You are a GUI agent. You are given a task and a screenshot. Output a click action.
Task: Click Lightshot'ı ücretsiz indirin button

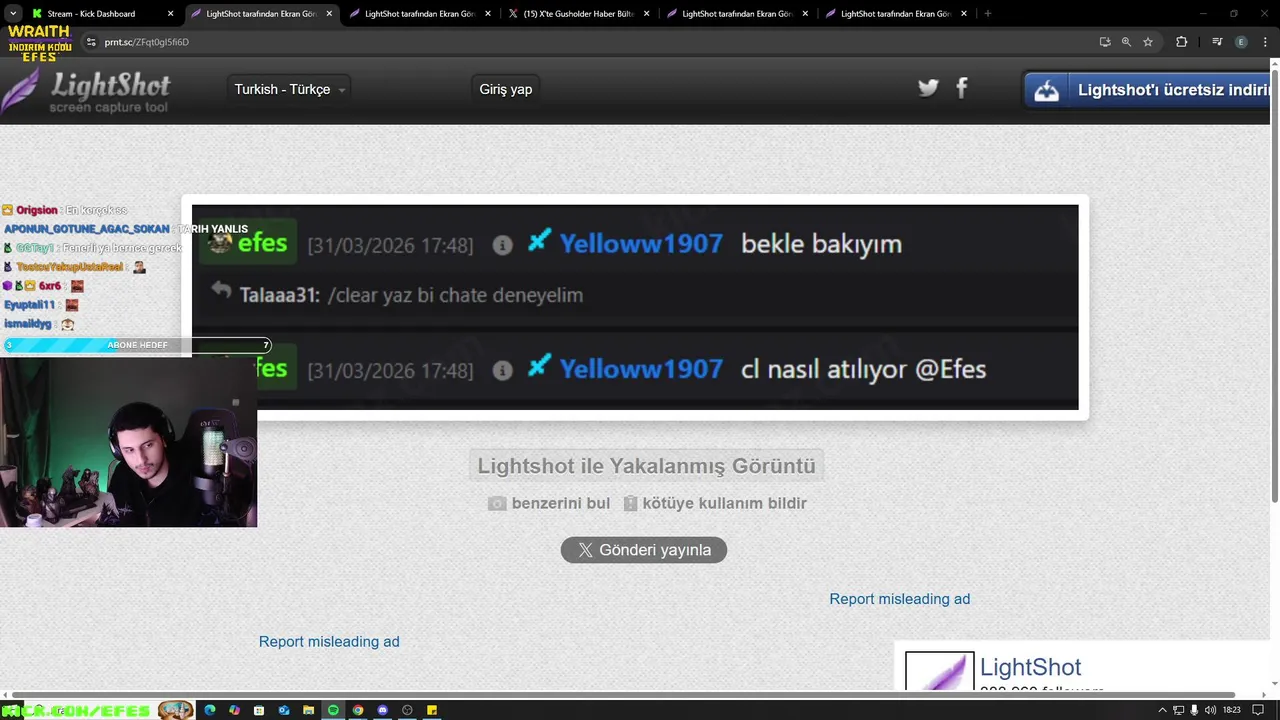pos(1148,90)
